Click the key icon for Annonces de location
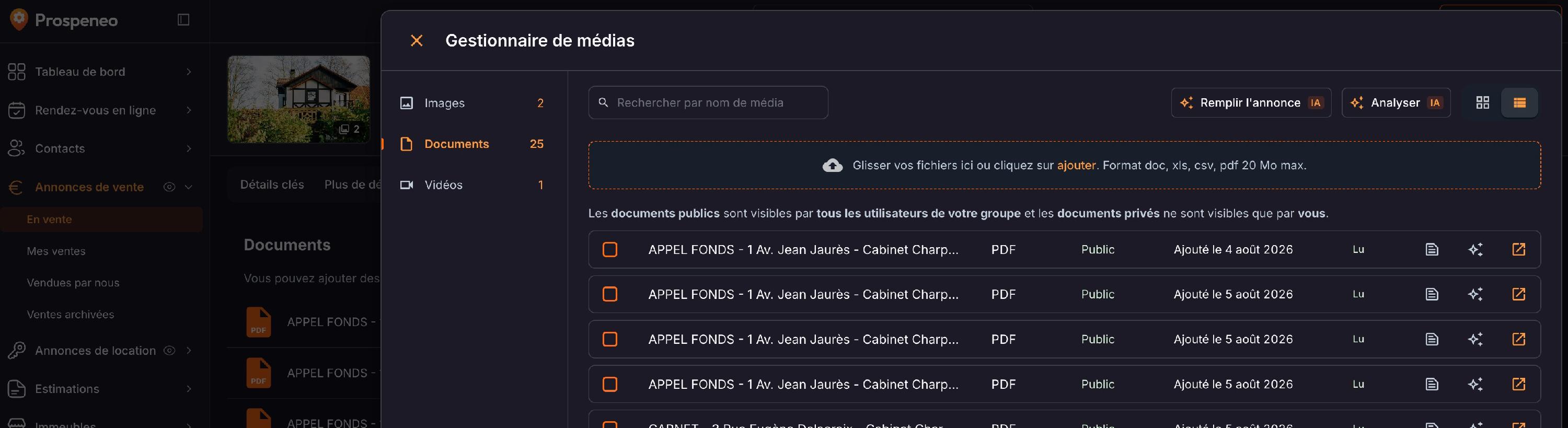Screen dimensions: 1568x428 [x=16, y=351]
